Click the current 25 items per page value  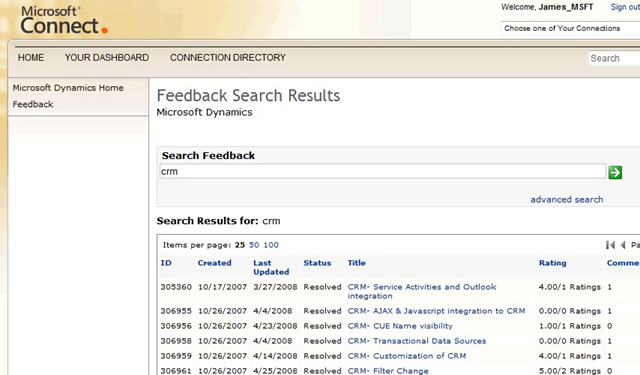(x=240, y=245)
